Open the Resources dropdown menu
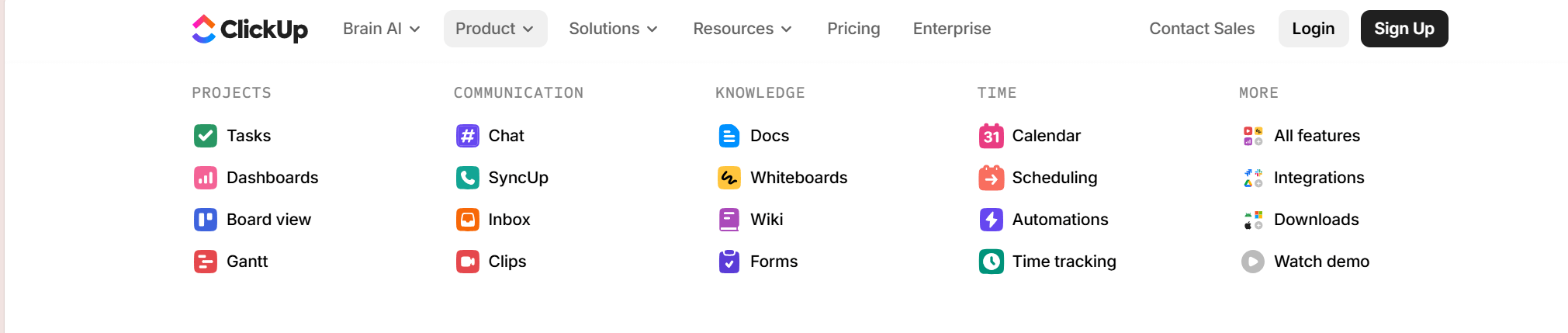This screenshot has width=1568, height=333. pyautogui.click(x=742, y=29)
